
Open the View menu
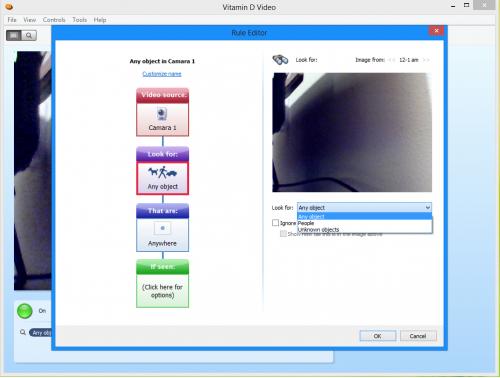29,20
